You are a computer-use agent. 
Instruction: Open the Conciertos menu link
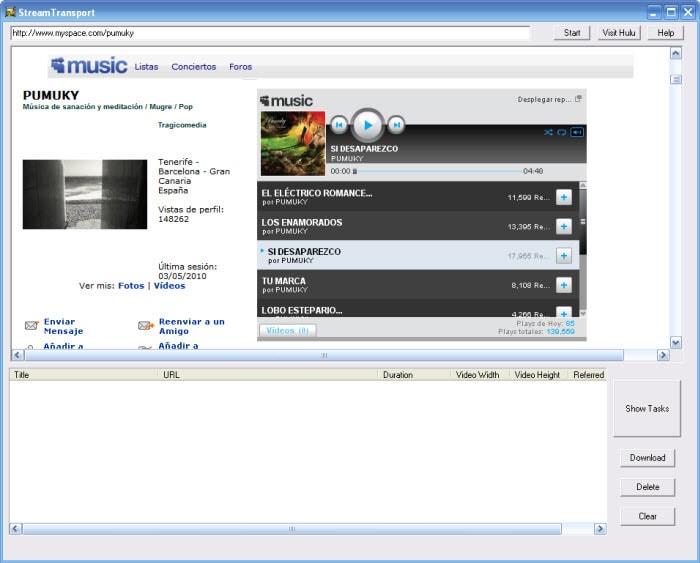(x=194, y=67)
